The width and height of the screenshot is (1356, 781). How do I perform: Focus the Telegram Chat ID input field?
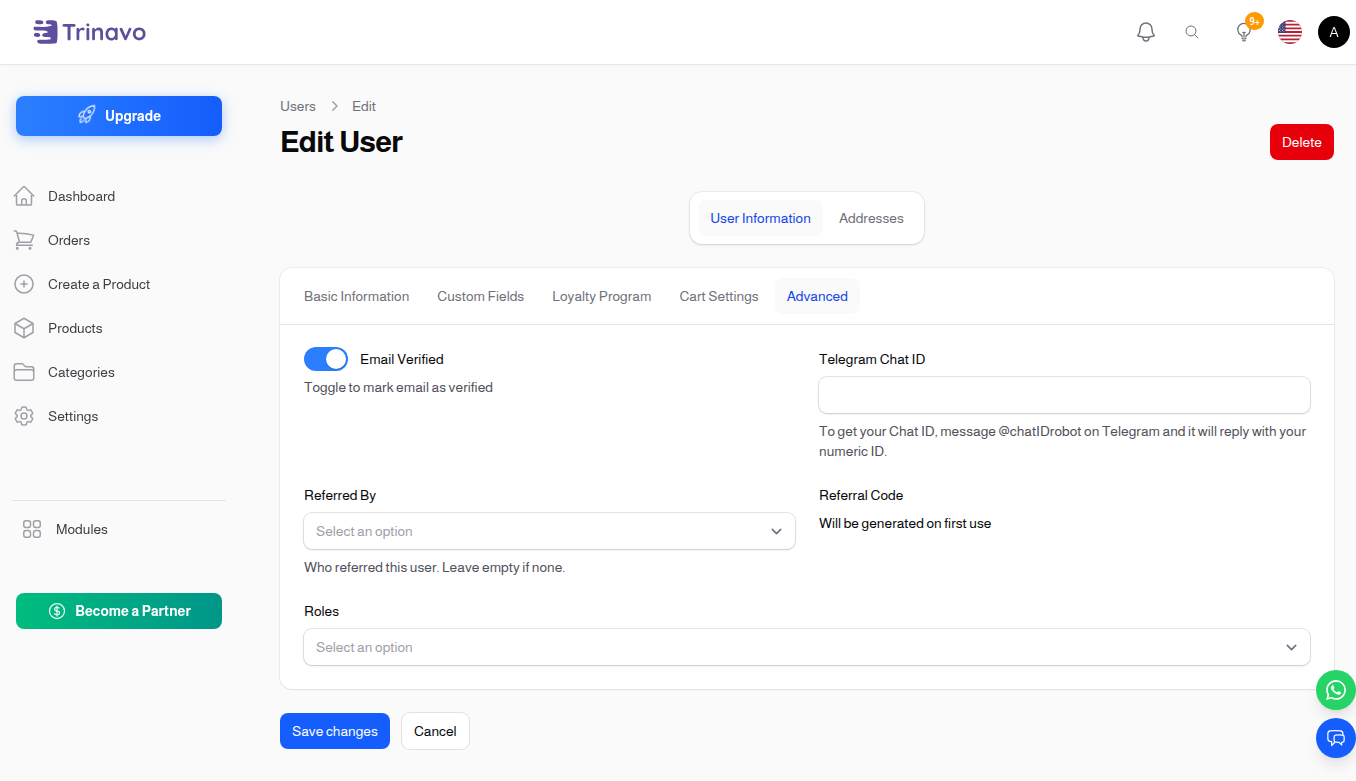pos(1064,395)
